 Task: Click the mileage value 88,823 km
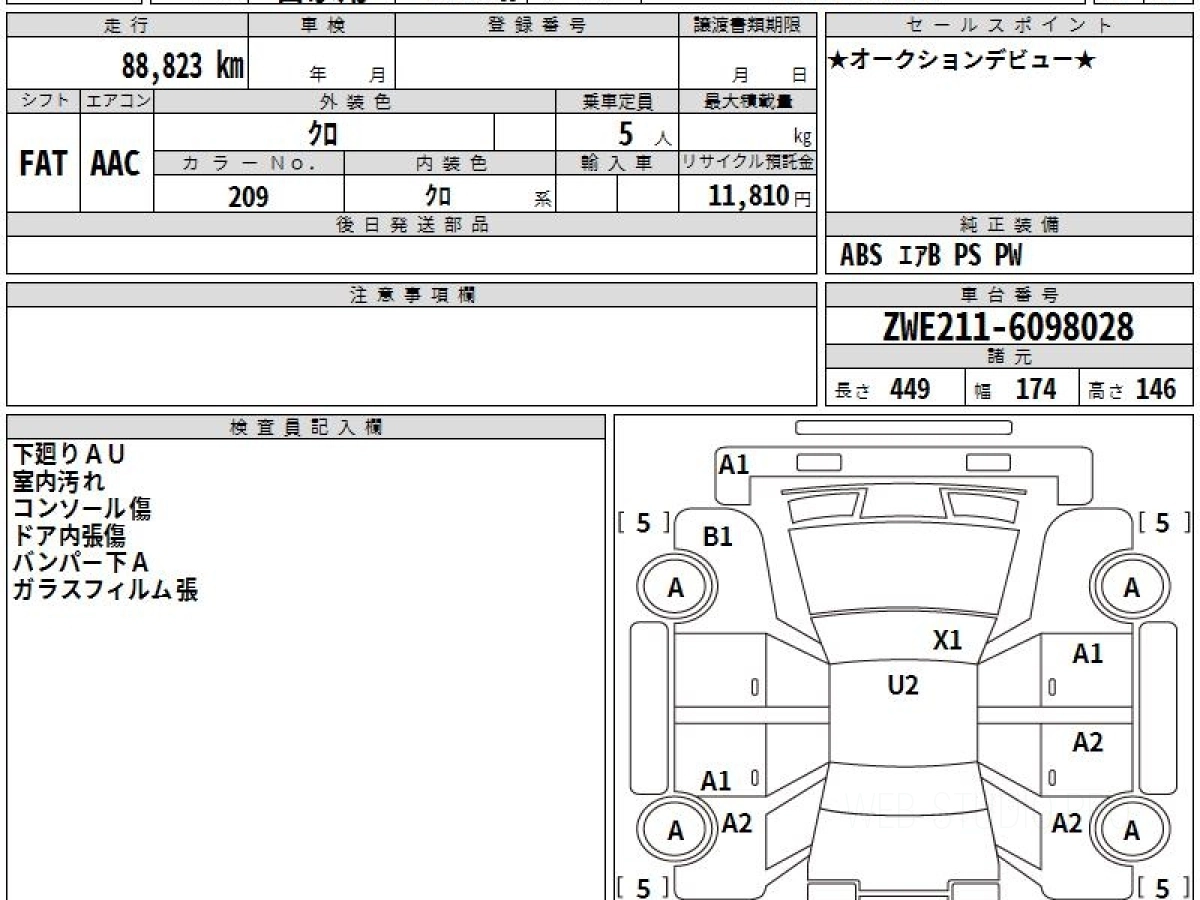pyautogui.click(x=183, y=65)
